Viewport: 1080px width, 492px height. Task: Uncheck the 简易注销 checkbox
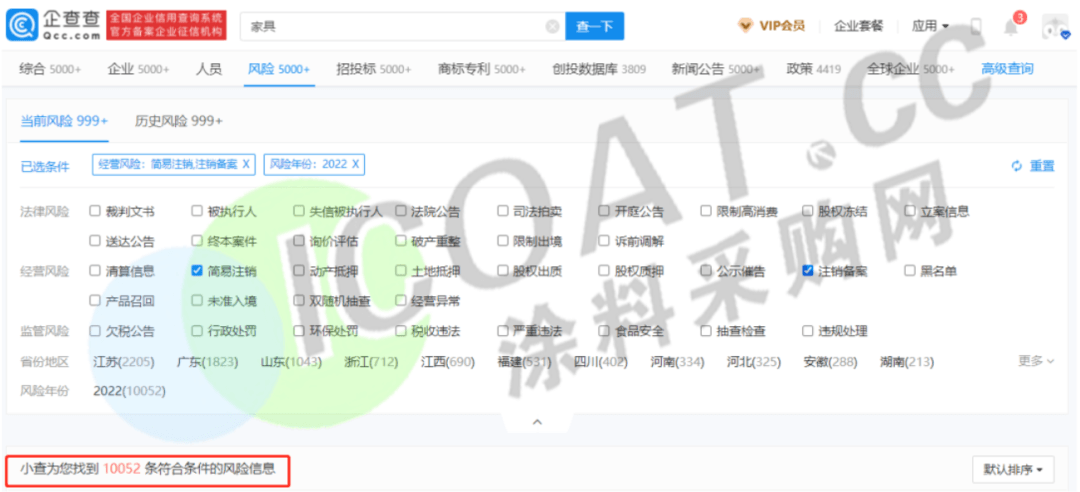(197, 270)
